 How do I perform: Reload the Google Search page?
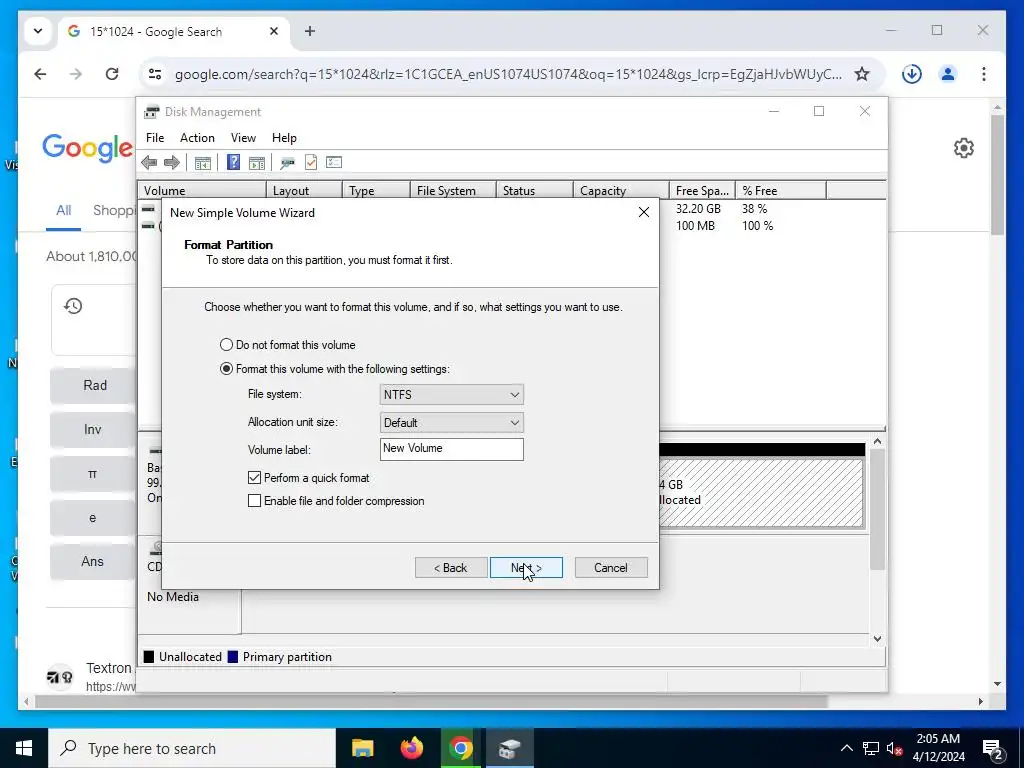pyautogui.click(x=112, y=74)
